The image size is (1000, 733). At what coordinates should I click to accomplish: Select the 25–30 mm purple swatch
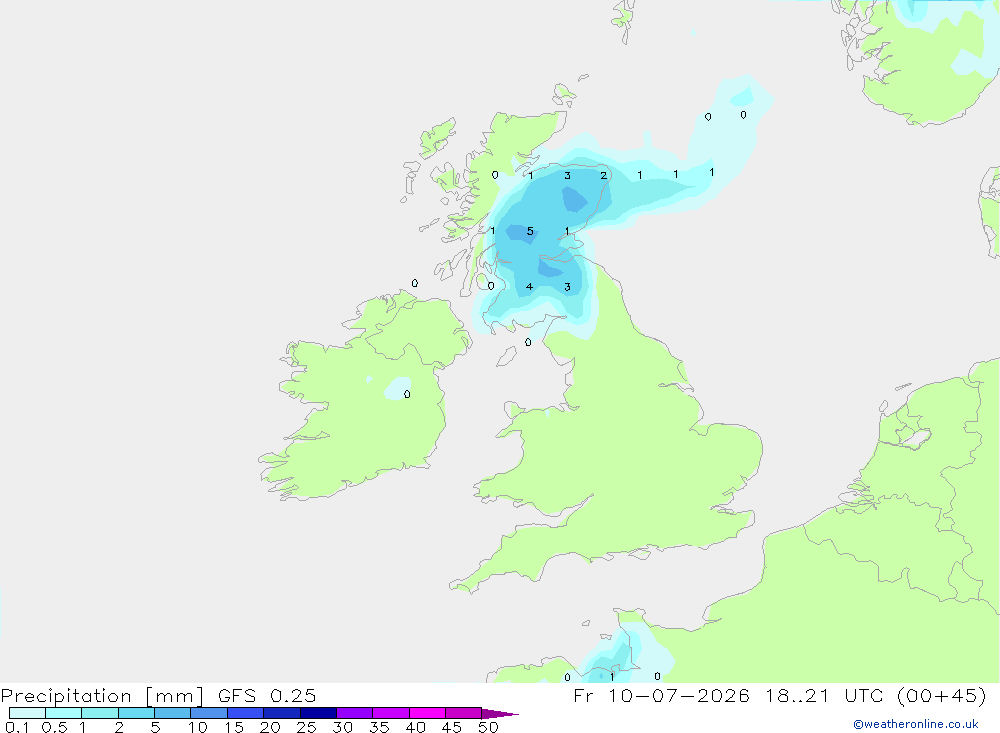318,713
